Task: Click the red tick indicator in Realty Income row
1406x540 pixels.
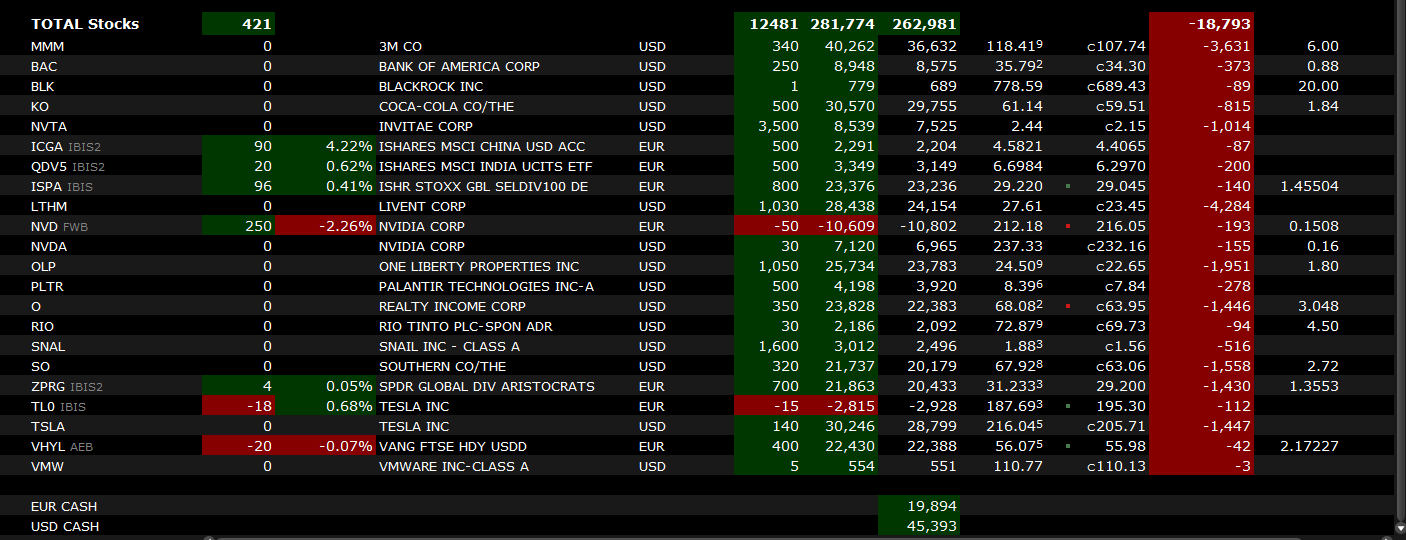Action: [x=1068, y=306]
